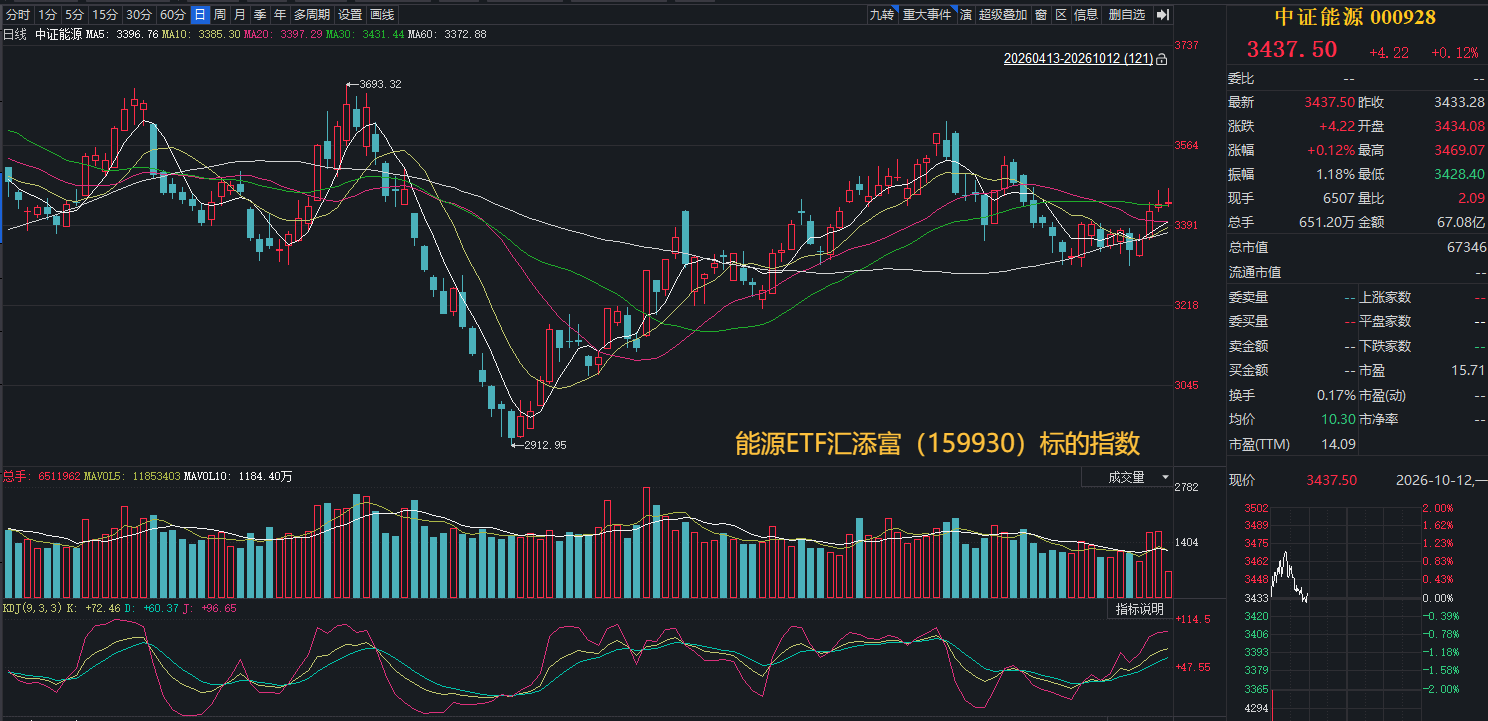
Task: Enable 超级叠加 overlay comparison
Action: [x=1003, y=14]
